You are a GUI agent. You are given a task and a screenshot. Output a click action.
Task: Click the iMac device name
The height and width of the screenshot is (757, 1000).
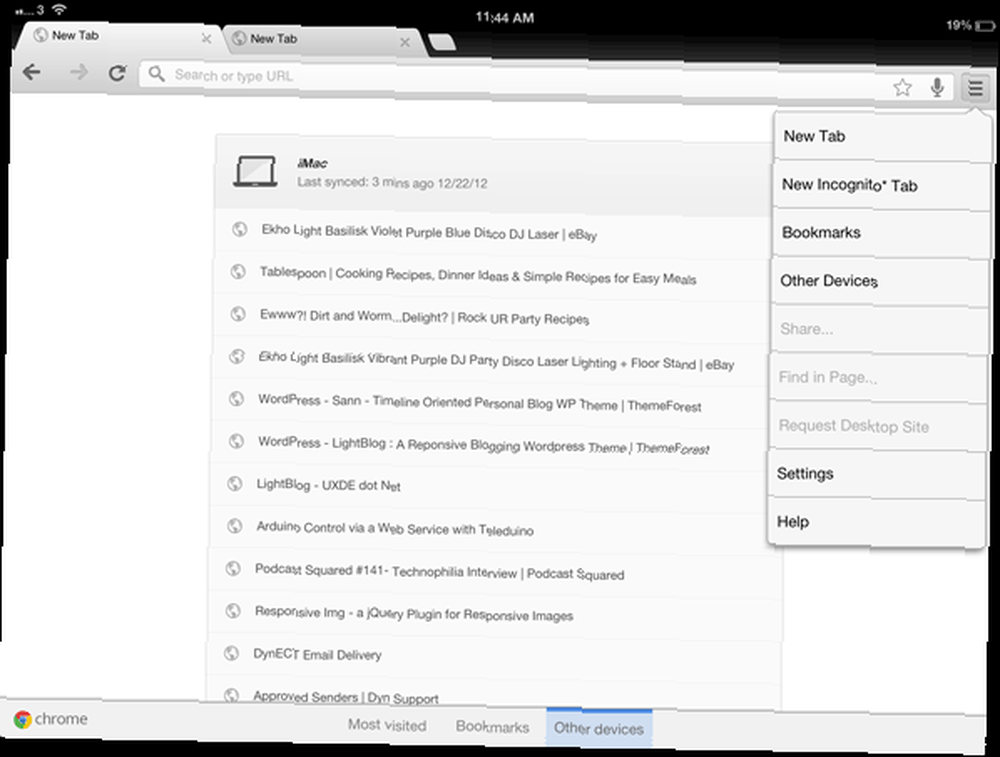pos(312,163)
